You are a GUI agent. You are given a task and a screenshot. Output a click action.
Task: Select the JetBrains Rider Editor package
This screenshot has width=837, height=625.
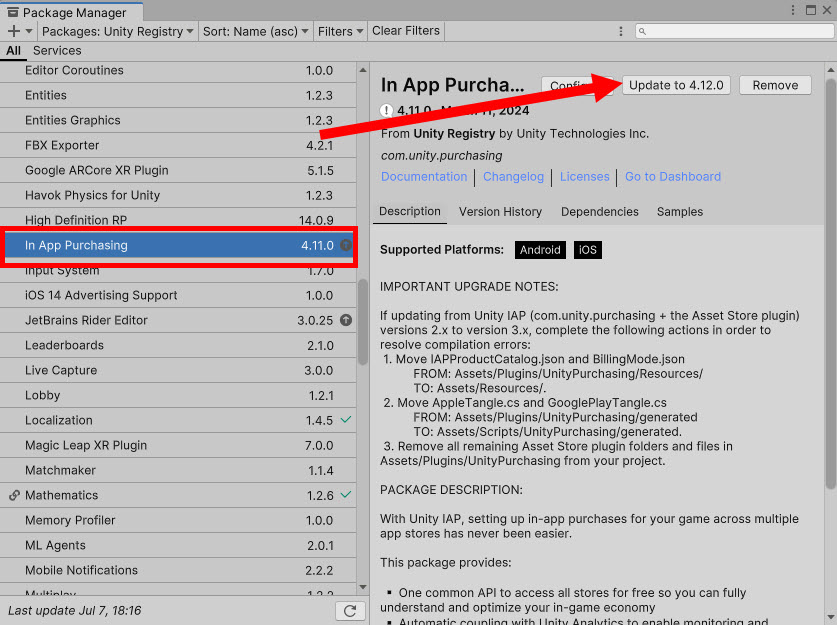click(178, 320)
